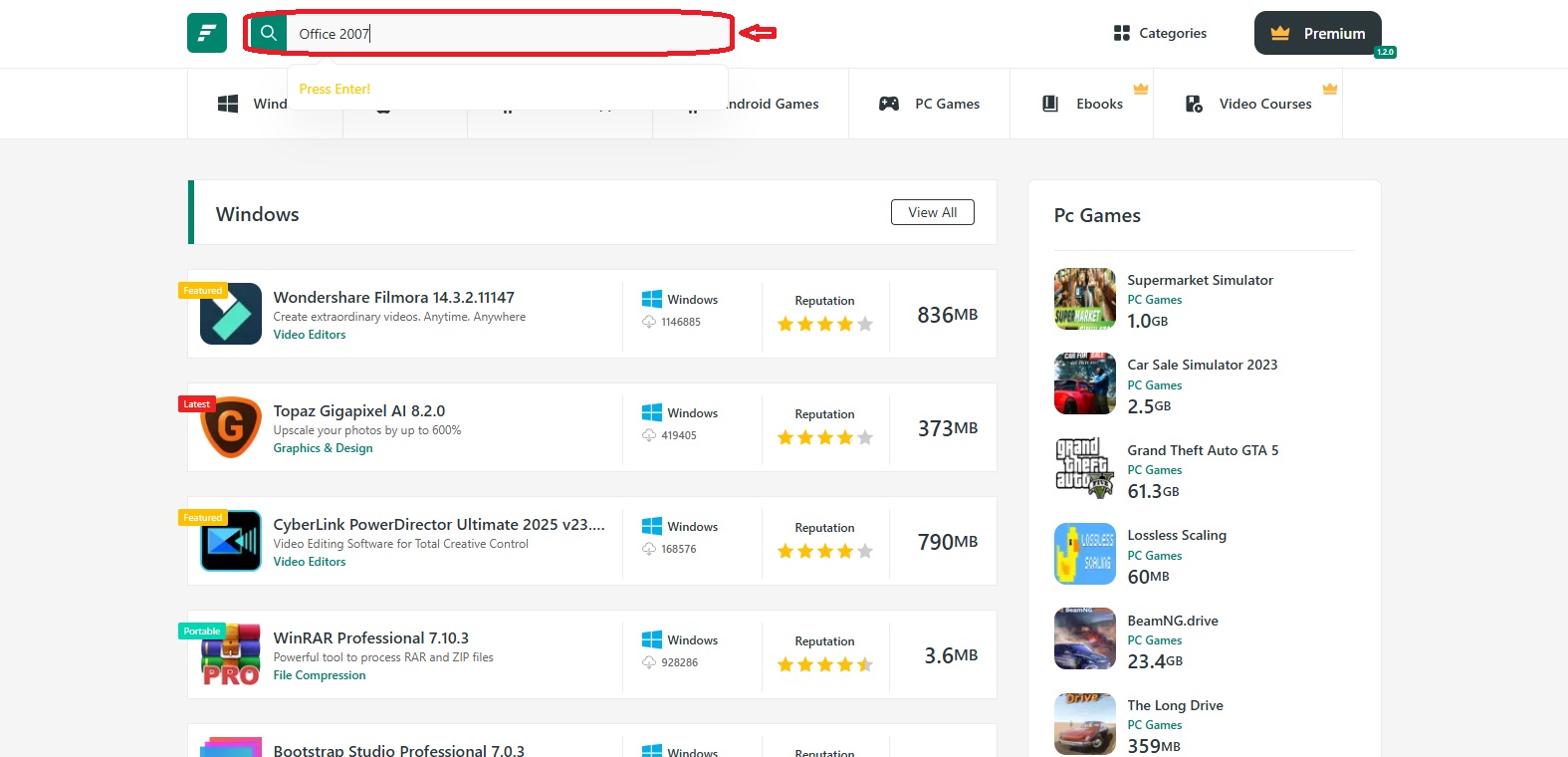Viewport: 1568px width, 757px height.
Task: Click the Video Courses file icon
Action: tap(1194, 104)
